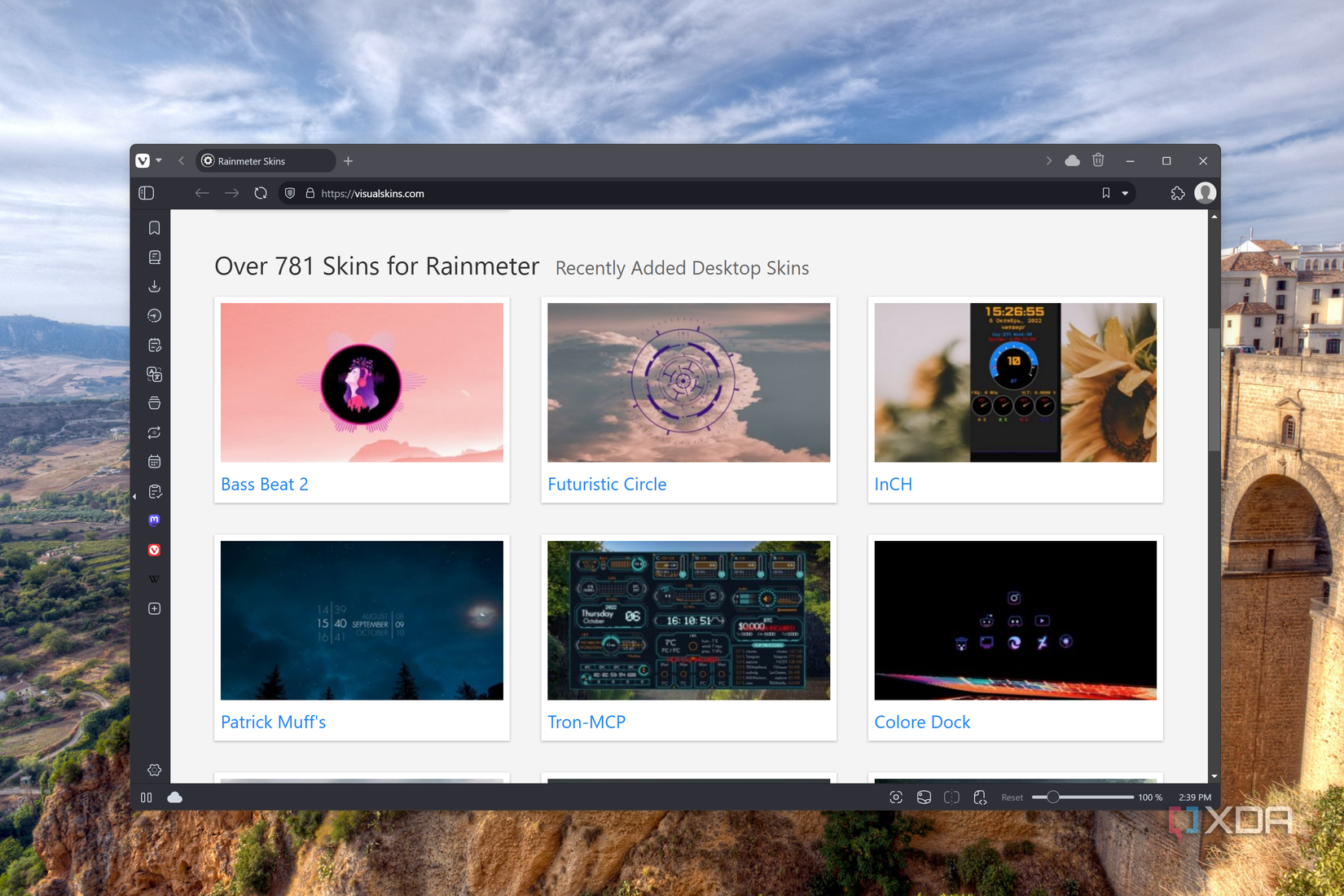Open Vivaldi Settings via the gear icon
Image resolution: width=1344 pixels, height=896 pixels.
pyautogui.click(x=154, y=770)
